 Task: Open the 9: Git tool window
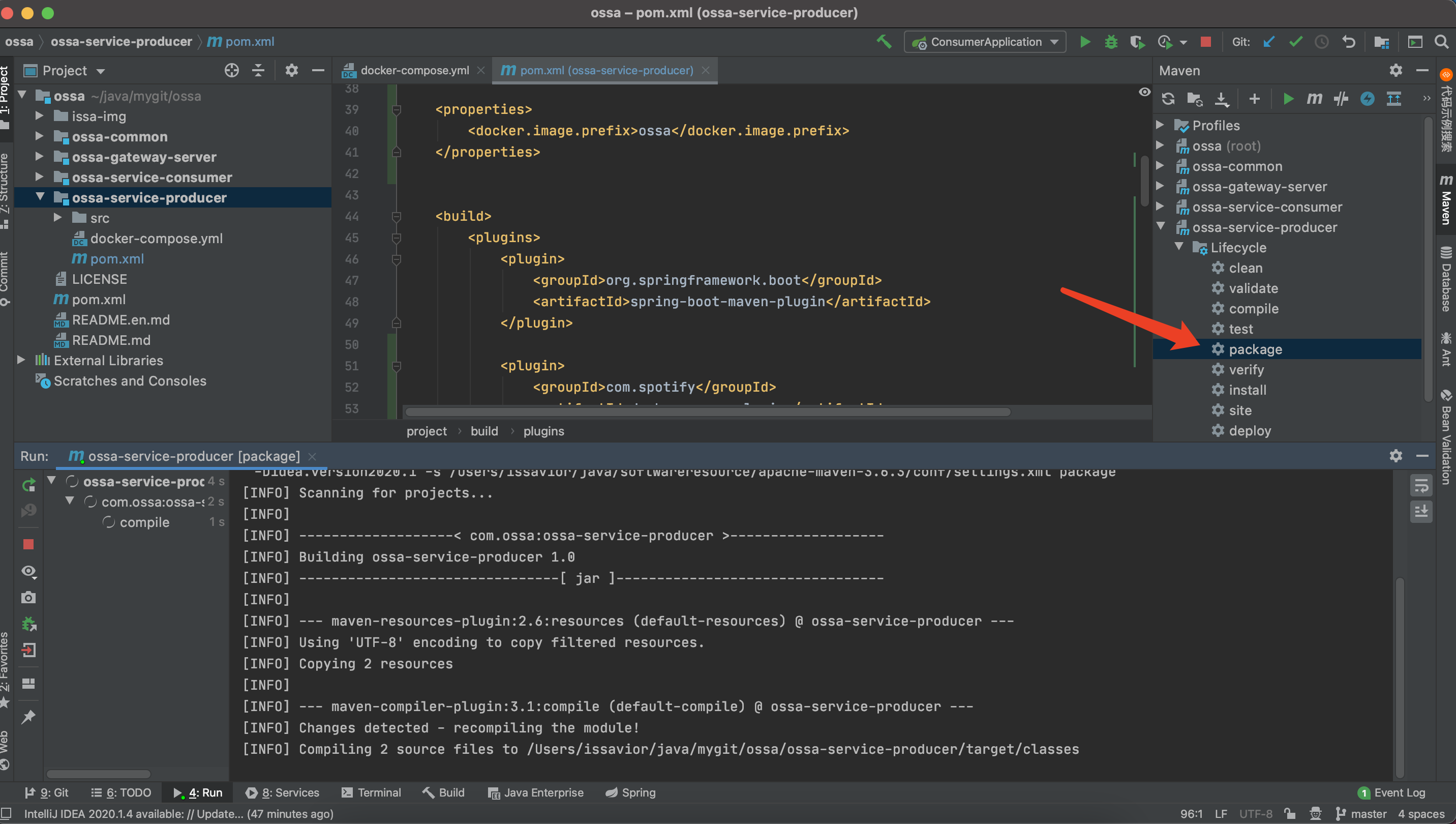coord(47,792)
